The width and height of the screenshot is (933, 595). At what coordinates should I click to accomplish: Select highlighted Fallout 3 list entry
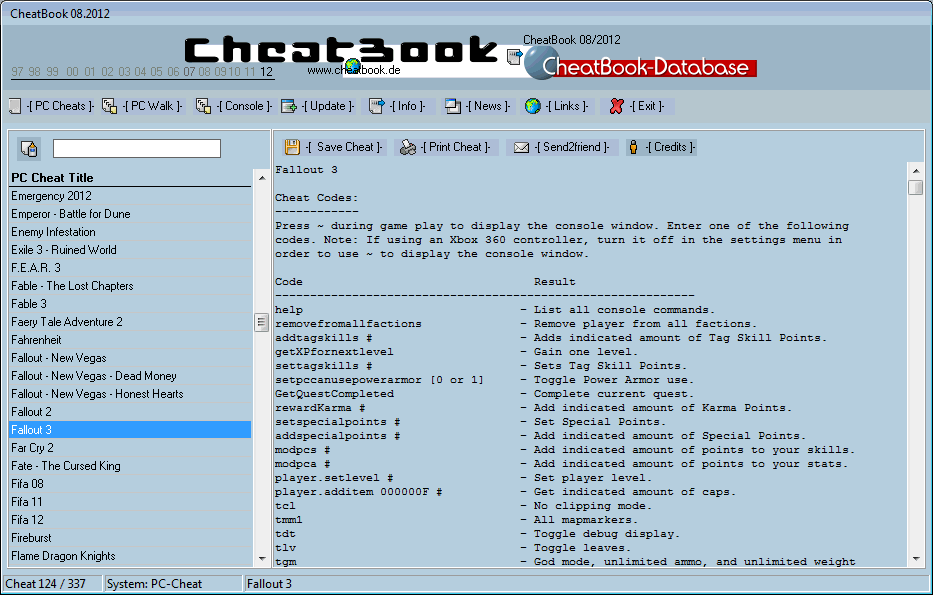[x=130, y=430]
